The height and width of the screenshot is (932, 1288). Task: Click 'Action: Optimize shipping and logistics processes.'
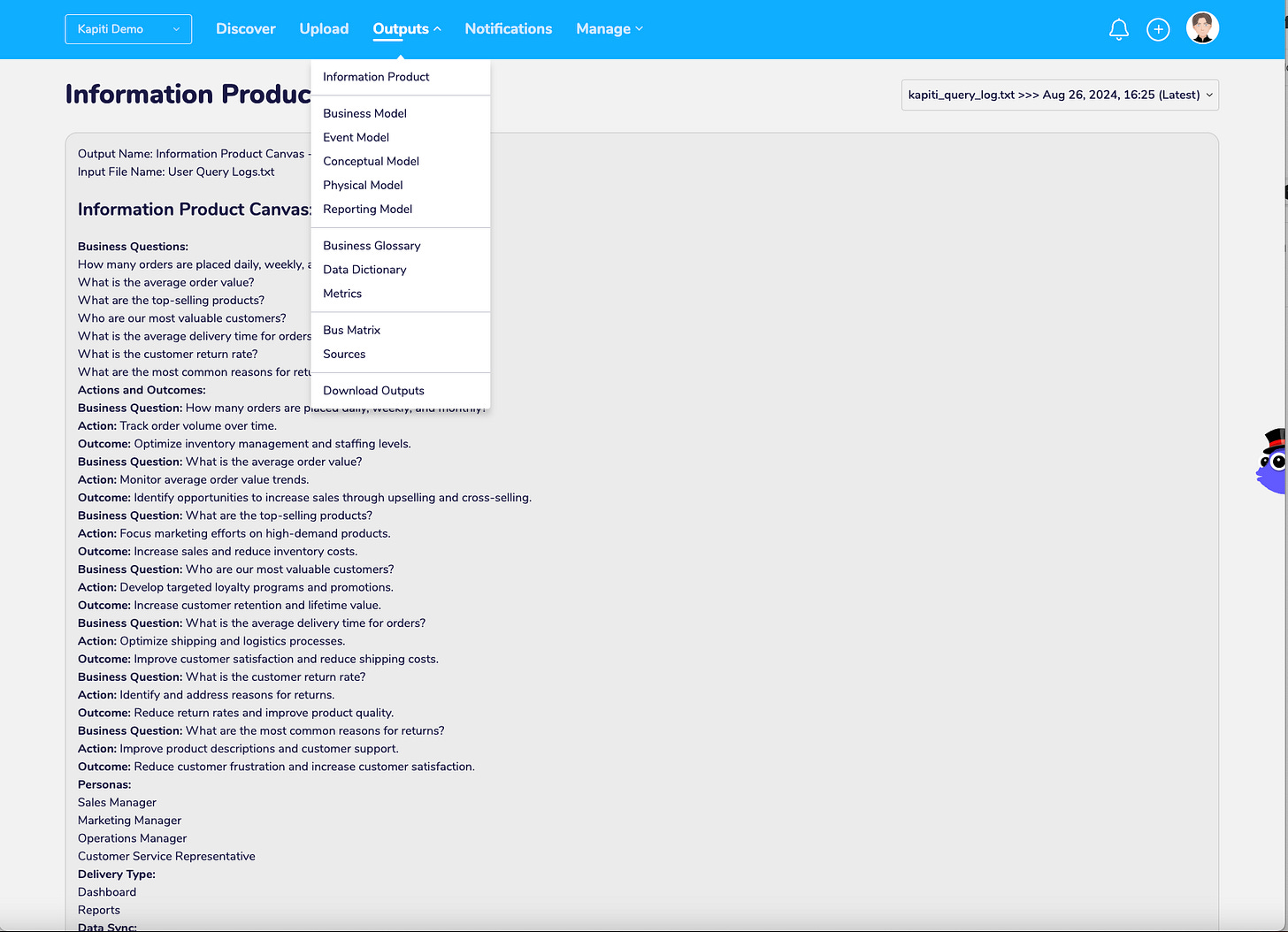point(211,641)
